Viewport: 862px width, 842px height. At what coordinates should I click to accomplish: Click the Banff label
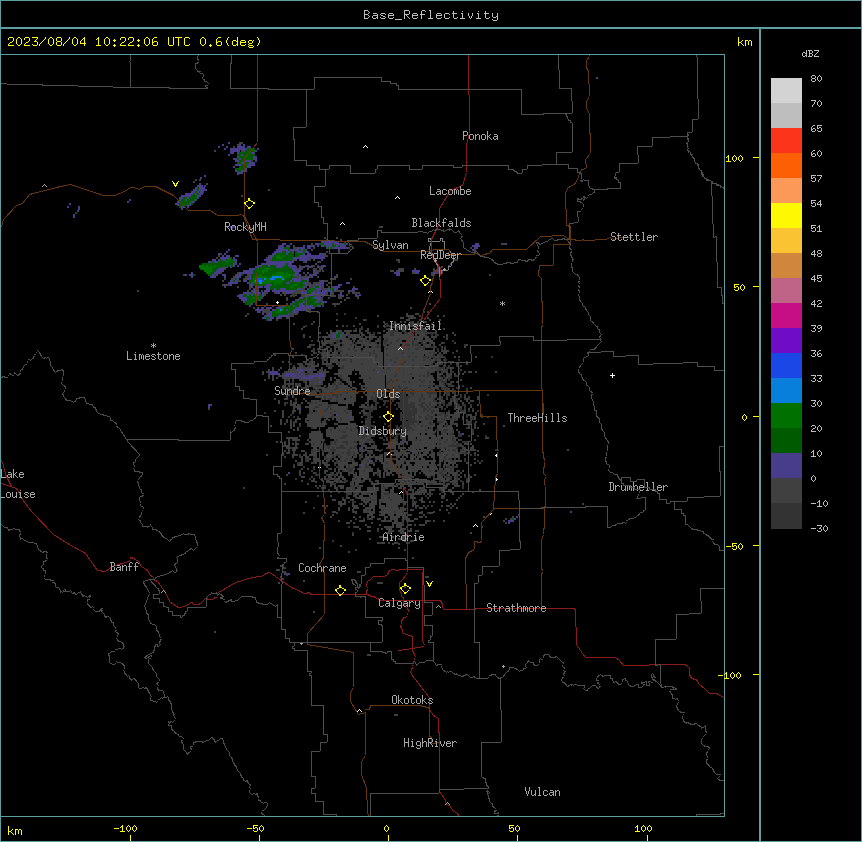point(124,567)
